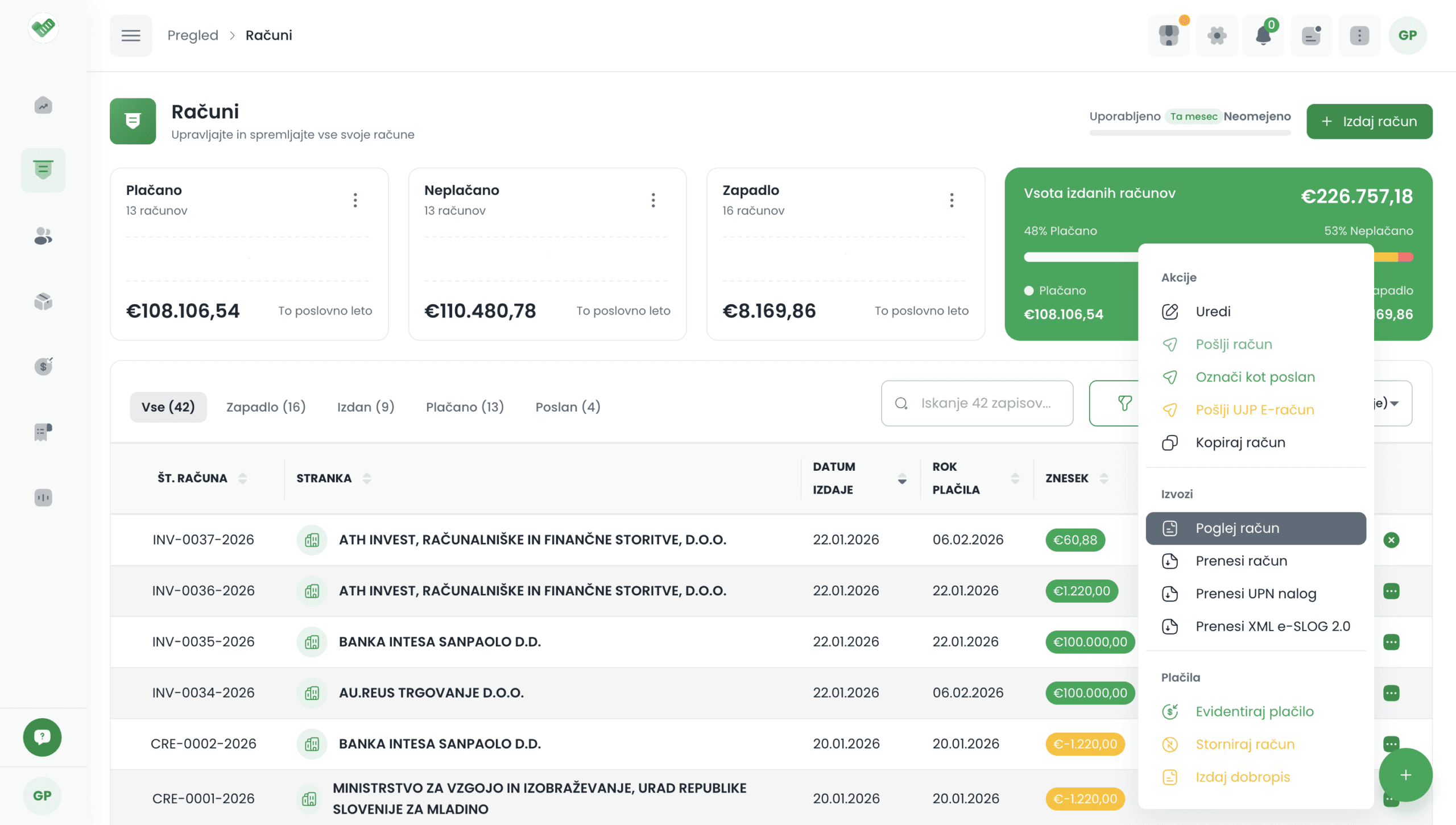Click the hamburger menu icon
The image size is (1456, 825).
pos(130,35)
